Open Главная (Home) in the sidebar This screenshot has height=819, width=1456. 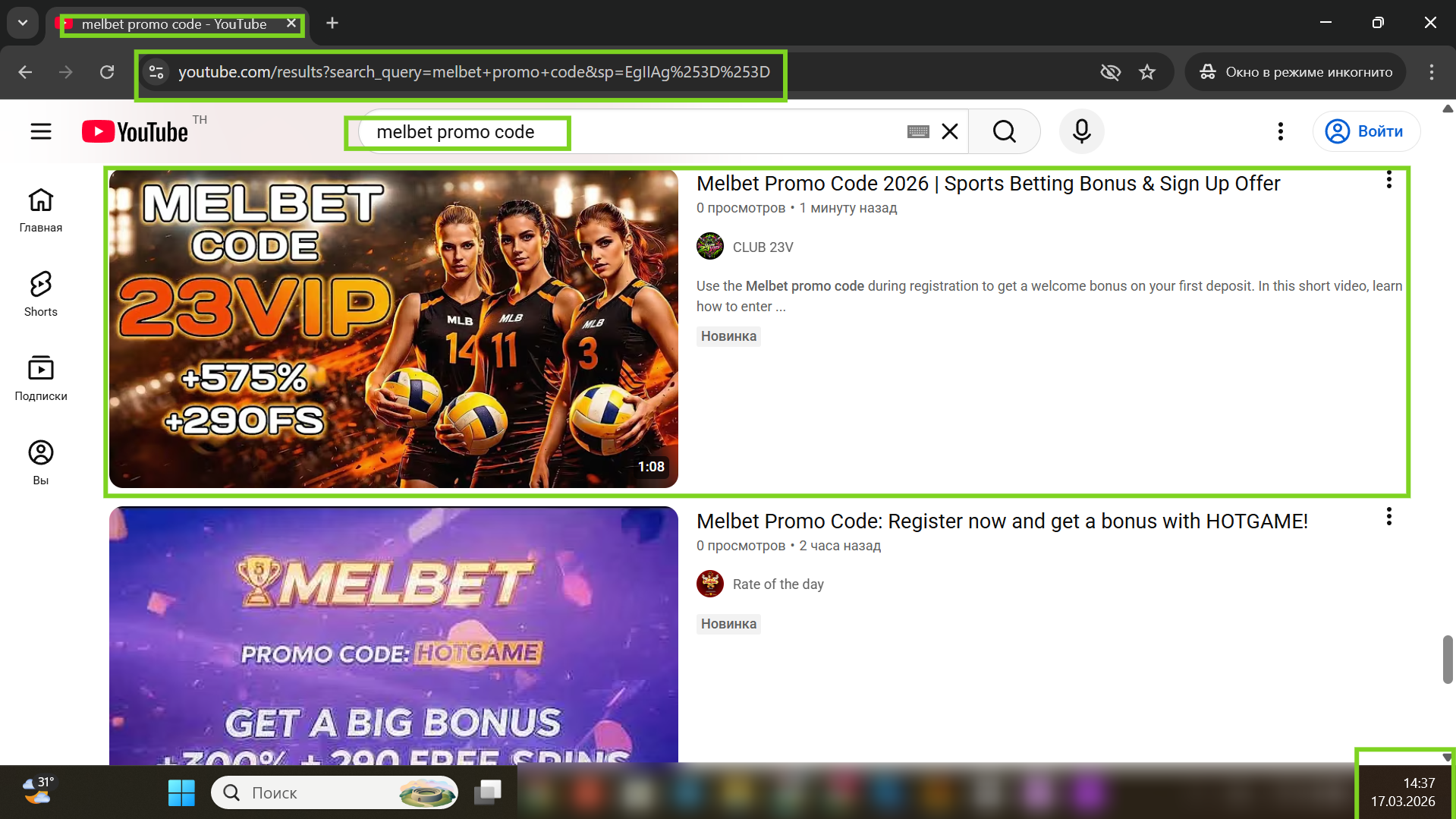[41, 210]
